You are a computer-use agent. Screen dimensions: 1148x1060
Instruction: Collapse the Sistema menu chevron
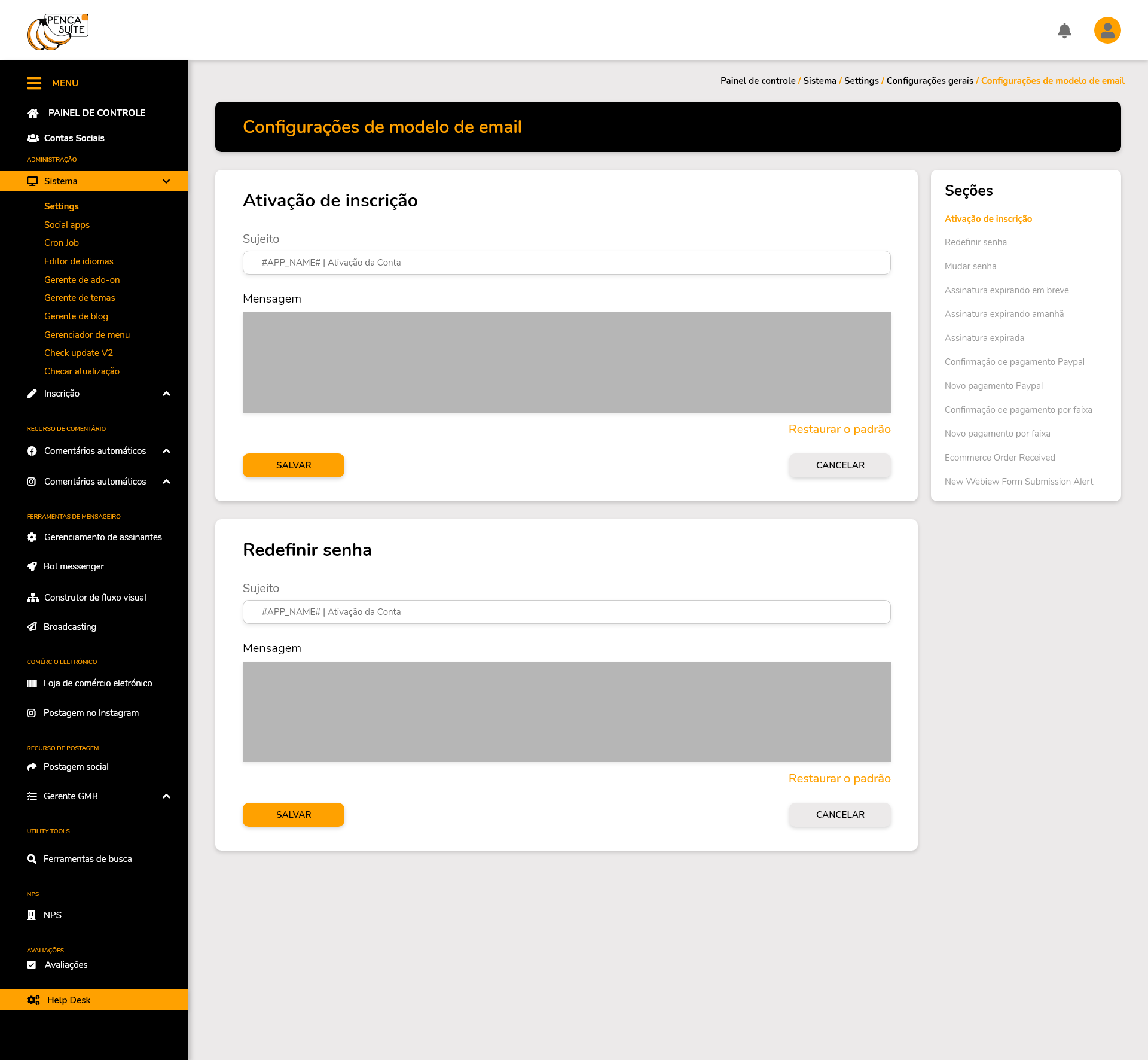(166, 181)
